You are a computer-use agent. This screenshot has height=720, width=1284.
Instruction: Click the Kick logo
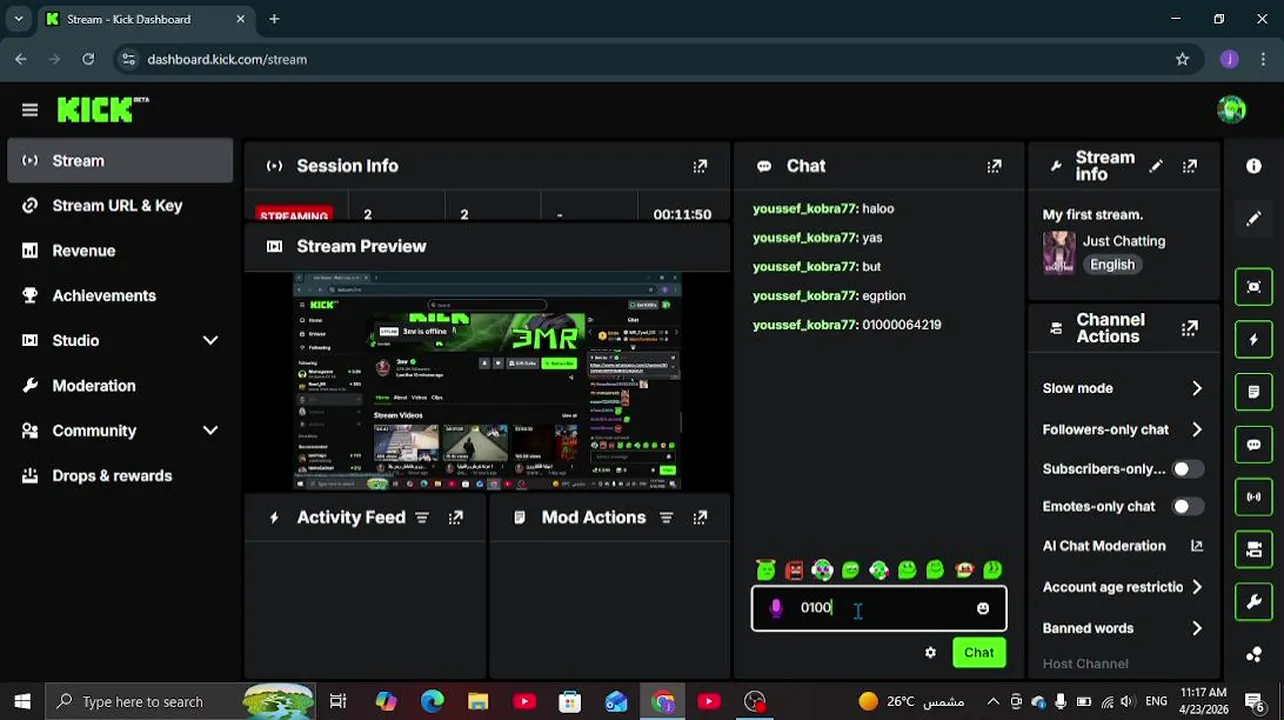tap(102, 110)
